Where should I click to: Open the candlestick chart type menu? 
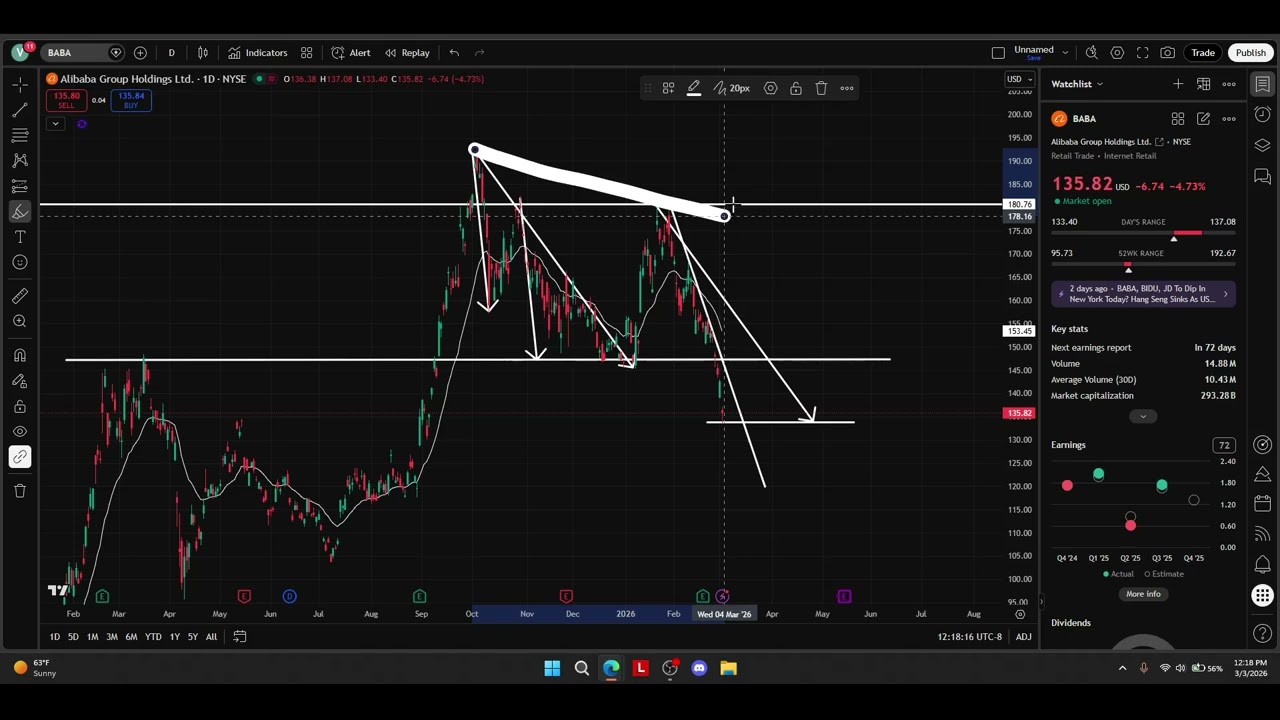tap(203, 53)
